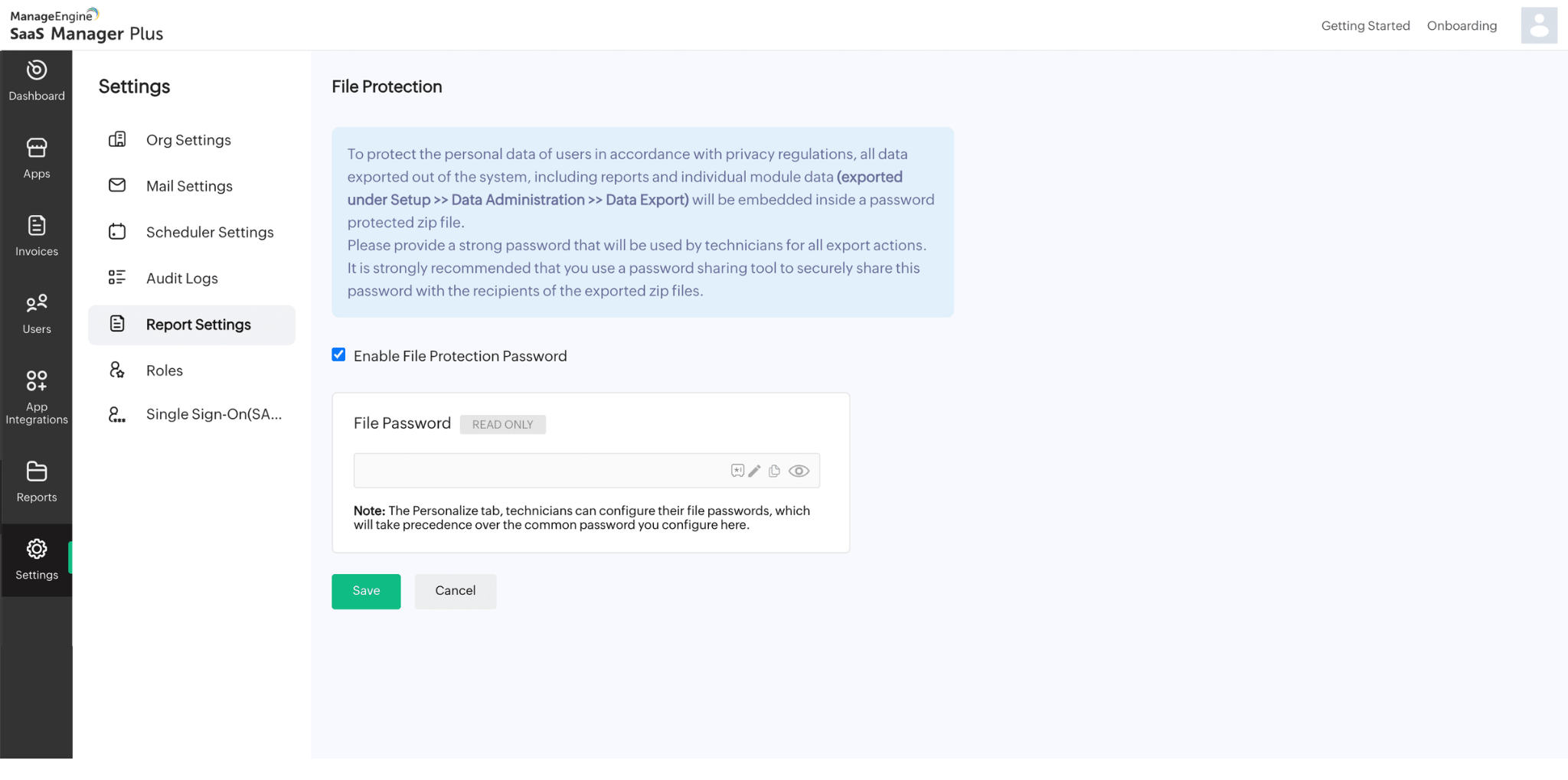Image resolution: width=1568 pixels, height=780 pixels.
Task: Open Mail Settings
Action: pyautogui.click(x=189, y=186)
